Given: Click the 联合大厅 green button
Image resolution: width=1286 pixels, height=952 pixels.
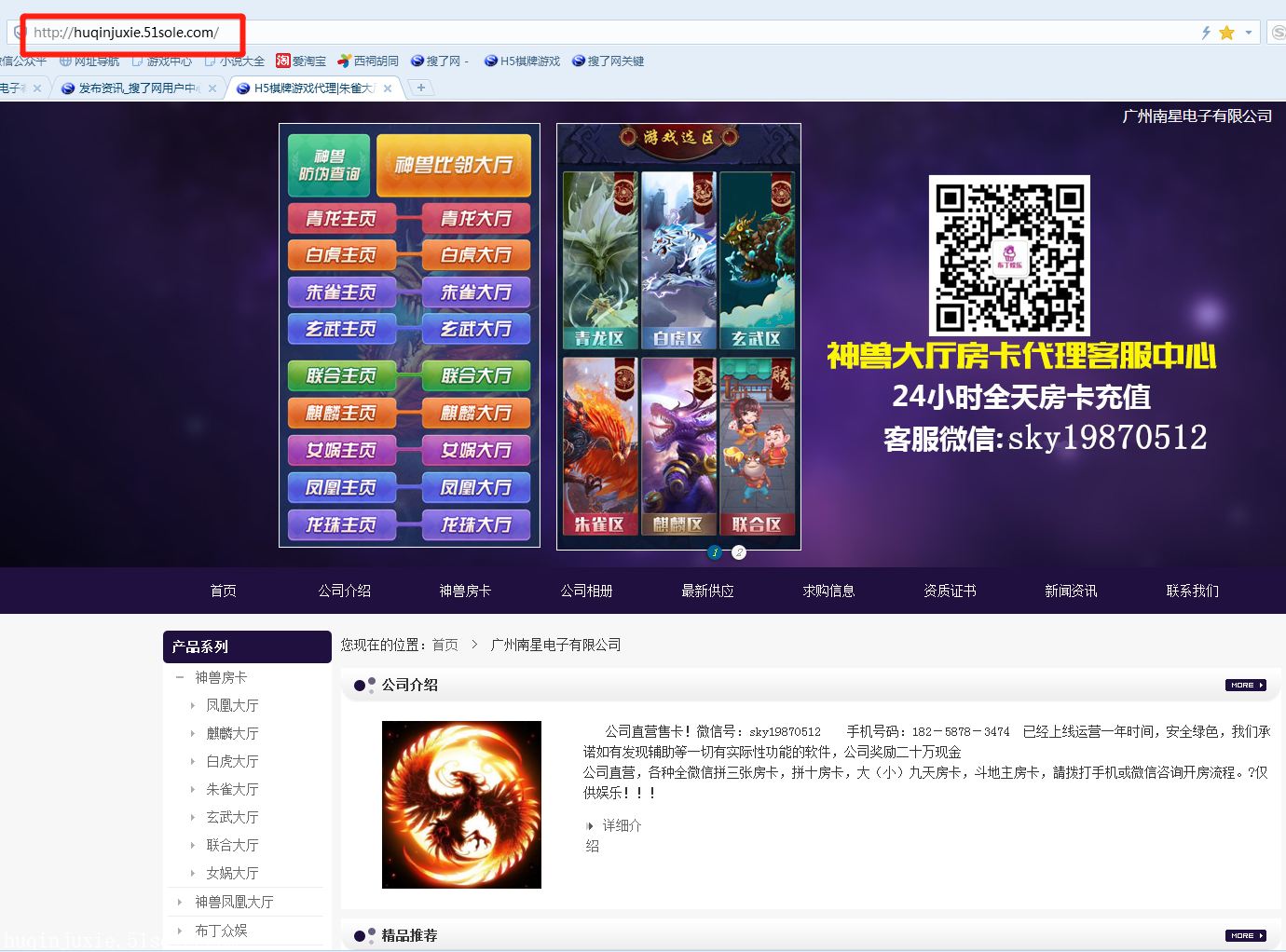Looking at the screenshot, I should tap(476, 375).
